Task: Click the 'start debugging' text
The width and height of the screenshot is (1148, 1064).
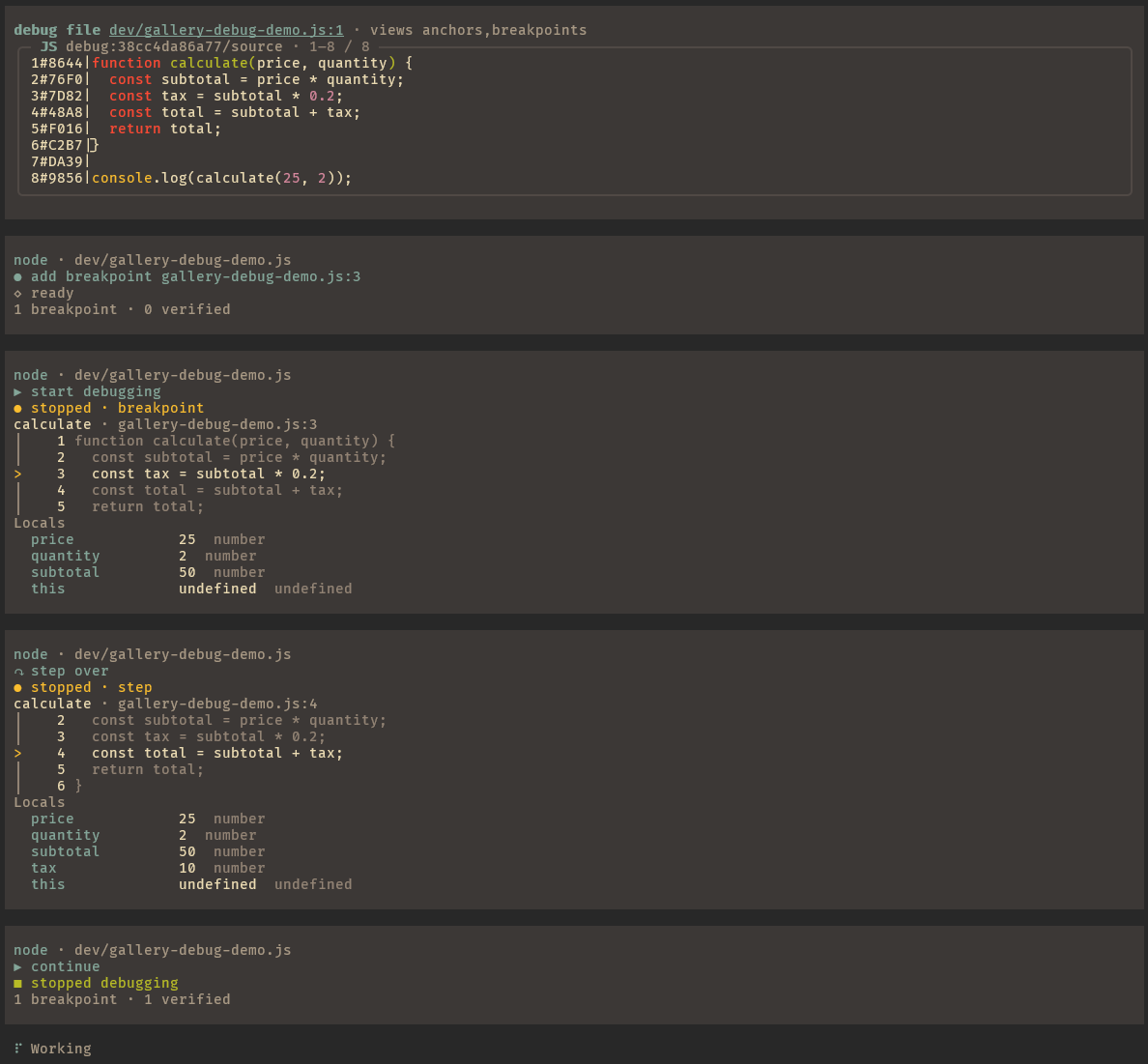Action: 96,391
